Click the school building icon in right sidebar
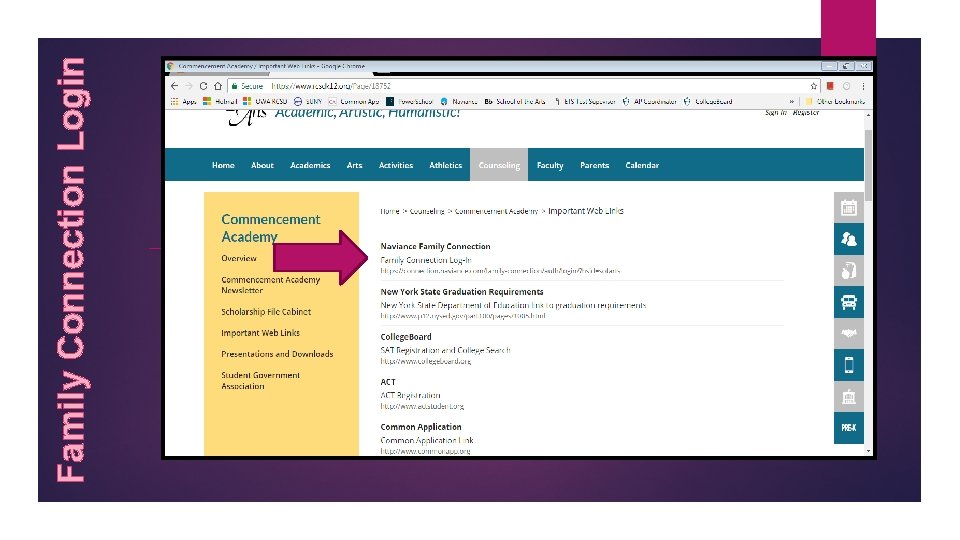Viewport: 960px width, 540px height. click(849, 397)
